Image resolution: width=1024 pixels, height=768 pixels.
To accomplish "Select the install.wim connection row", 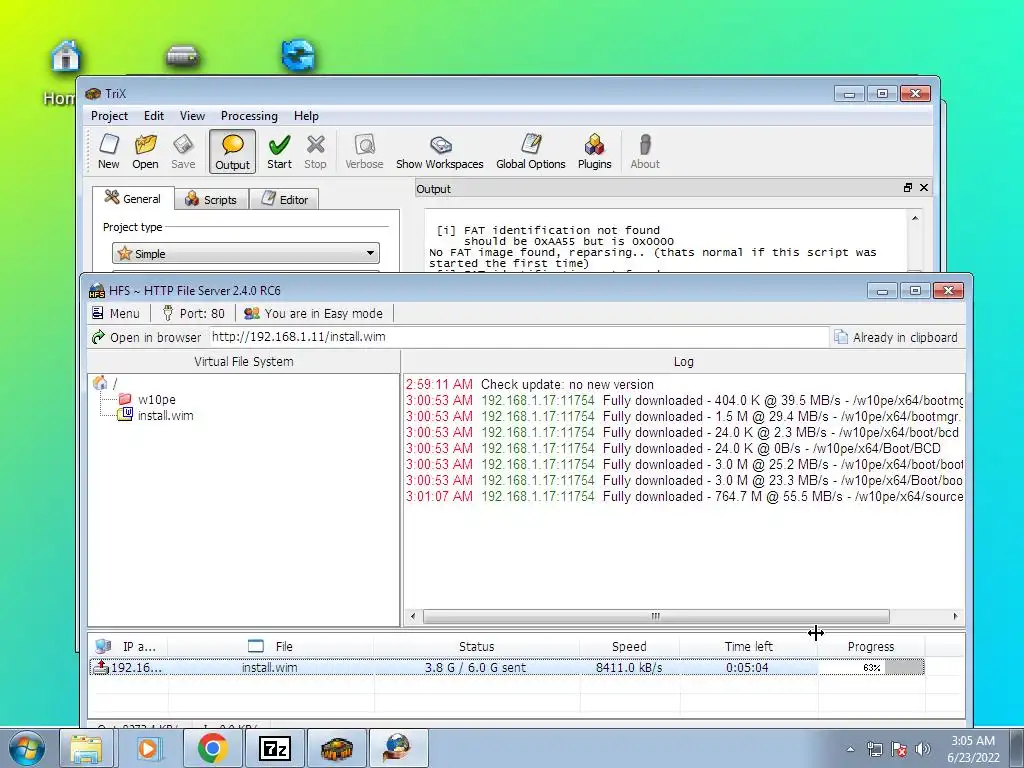I will click(507, 667).
